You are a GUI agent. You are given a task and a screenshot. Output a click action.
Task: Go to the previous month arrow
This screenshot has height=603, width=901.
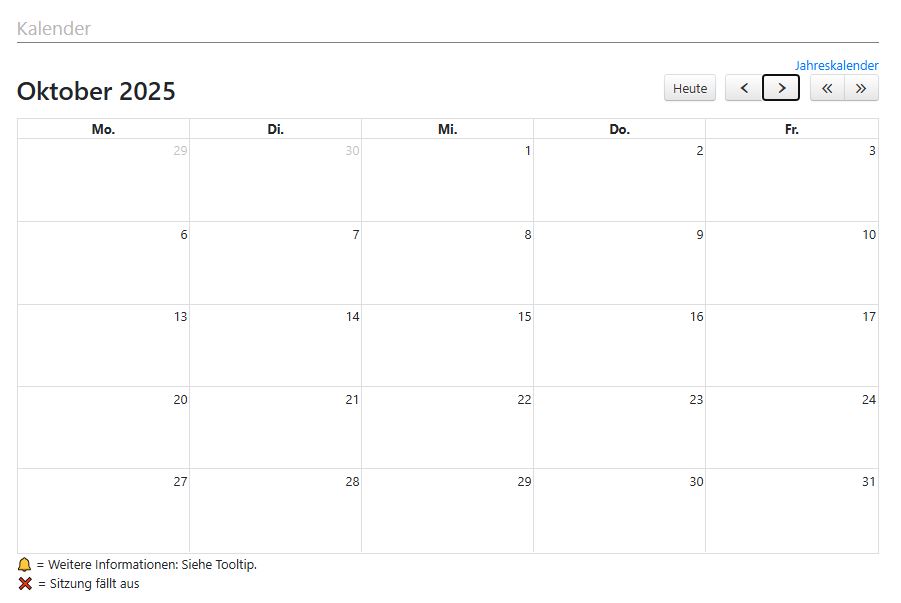[743, 88]
